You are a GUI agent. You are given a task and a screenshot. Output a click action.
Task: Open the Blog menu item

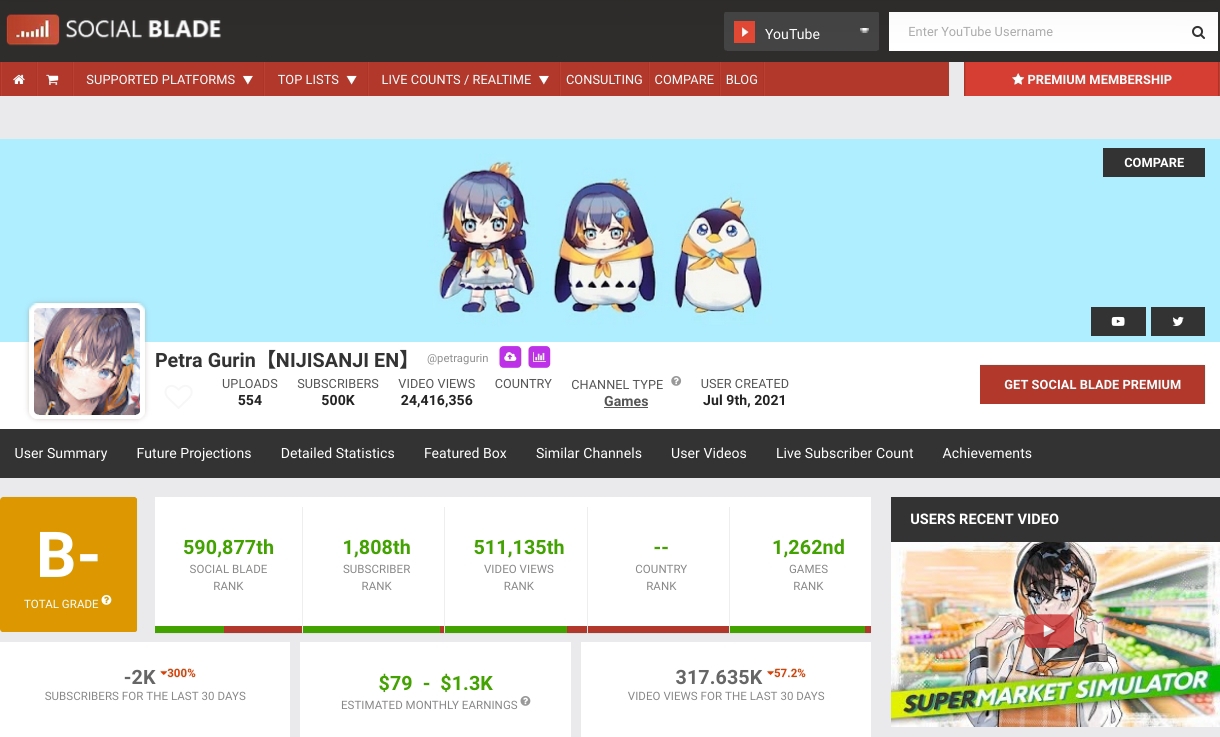(x=741, y=80)
